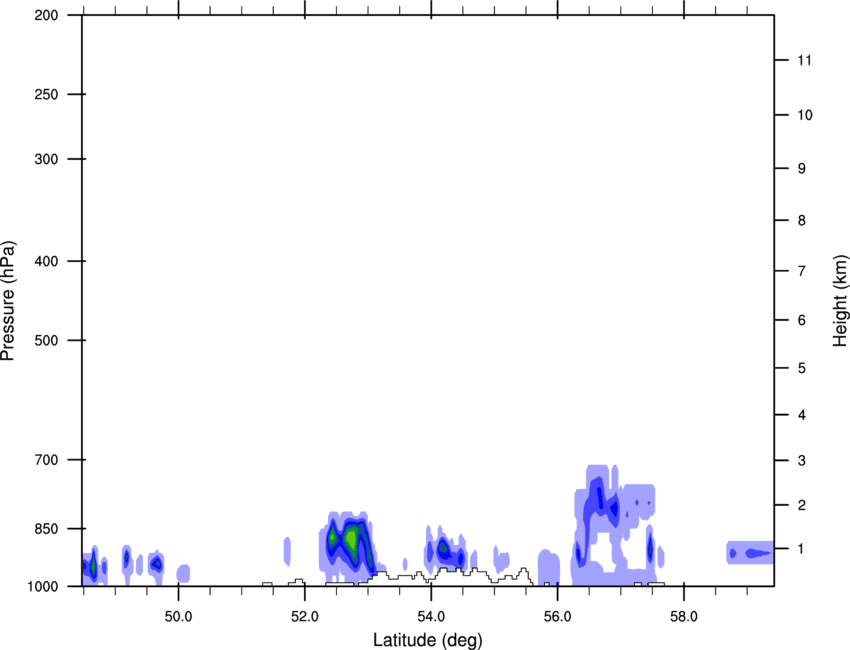Select the 250 pressure tick label
Screen dimensions: 850x650
(x=46, y=94)
